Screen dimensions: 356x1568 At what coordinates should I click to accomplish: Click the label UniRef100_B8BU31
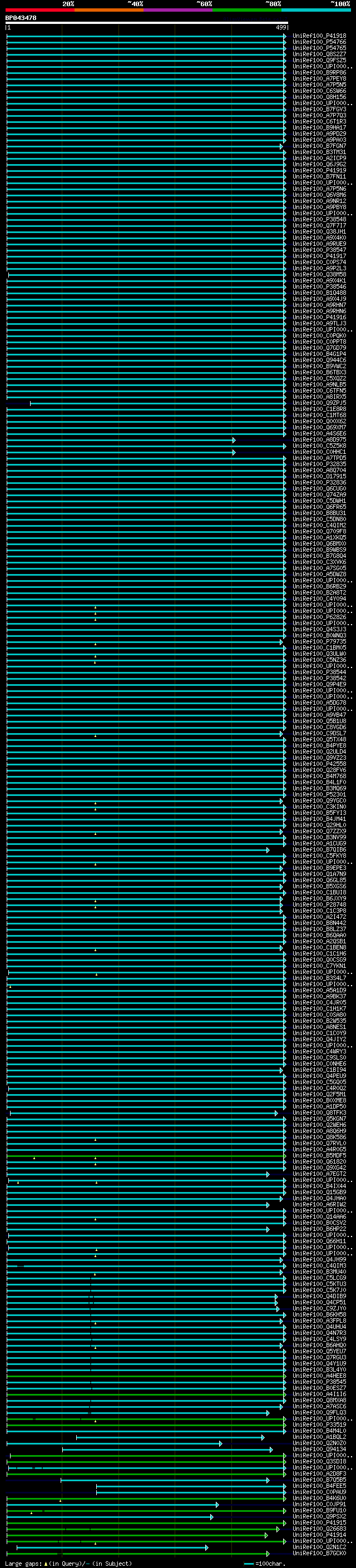[x=319, y=513]
